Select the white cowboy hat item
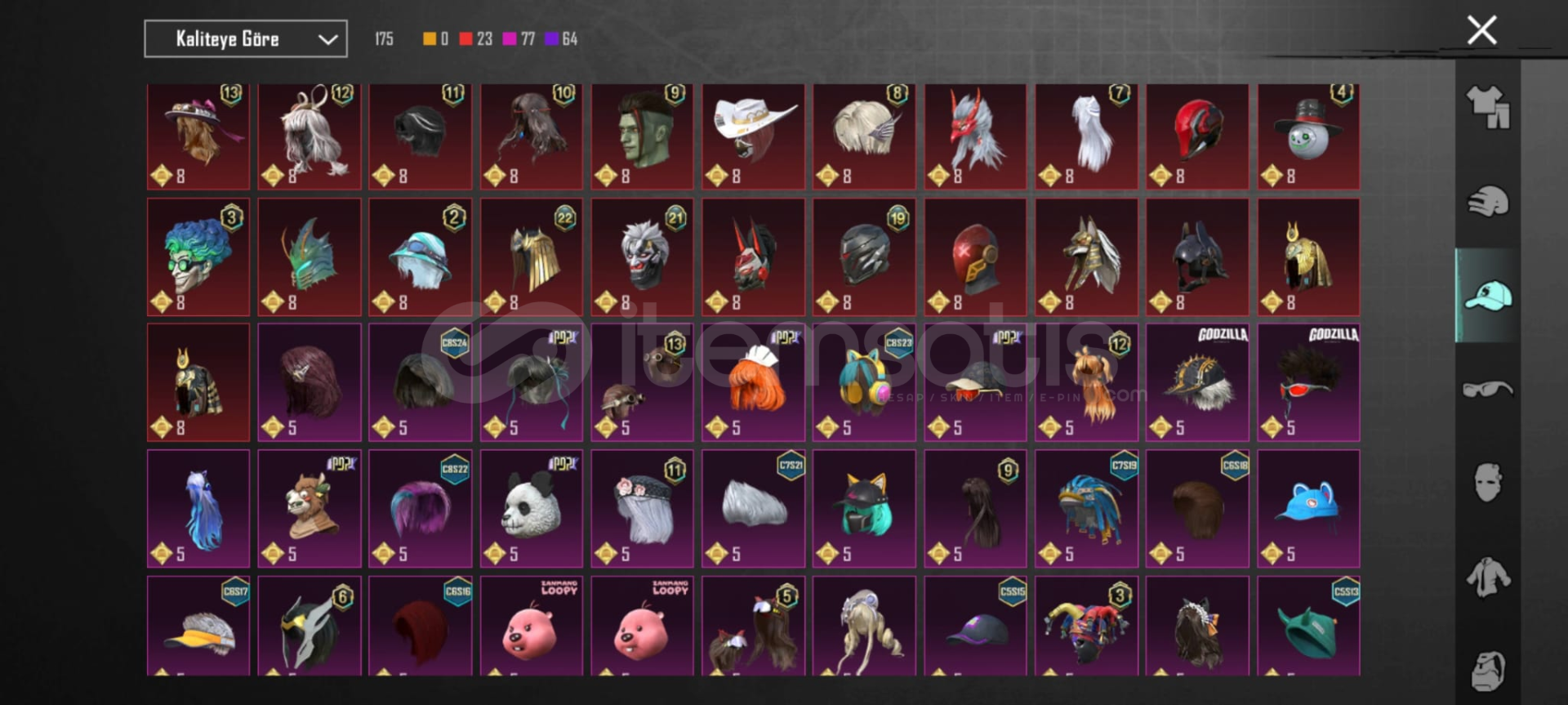This screenshot has height=705, width=1568. (x=754, y=136)
